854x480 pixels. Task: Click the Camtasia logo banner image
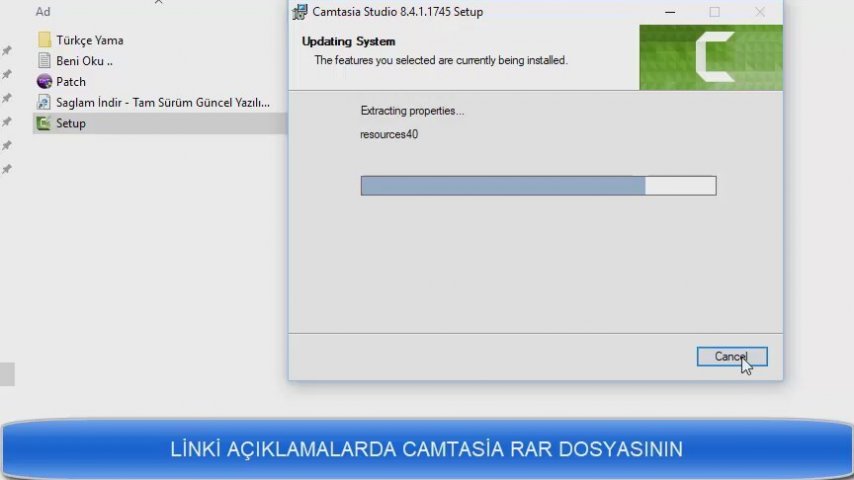pos(711,57)
